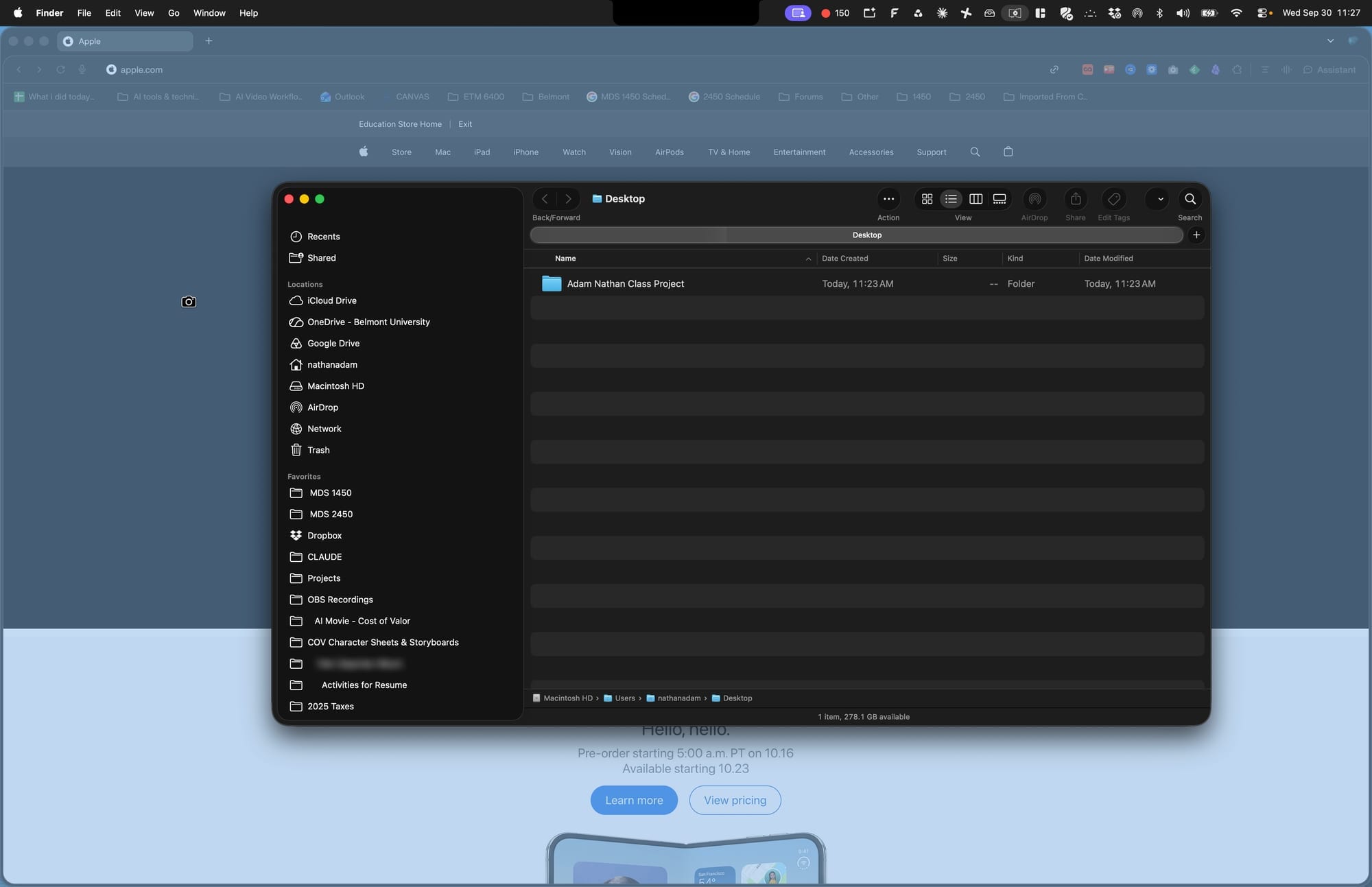
Task: Open the Go menu
Action: [x=174, y=13]
